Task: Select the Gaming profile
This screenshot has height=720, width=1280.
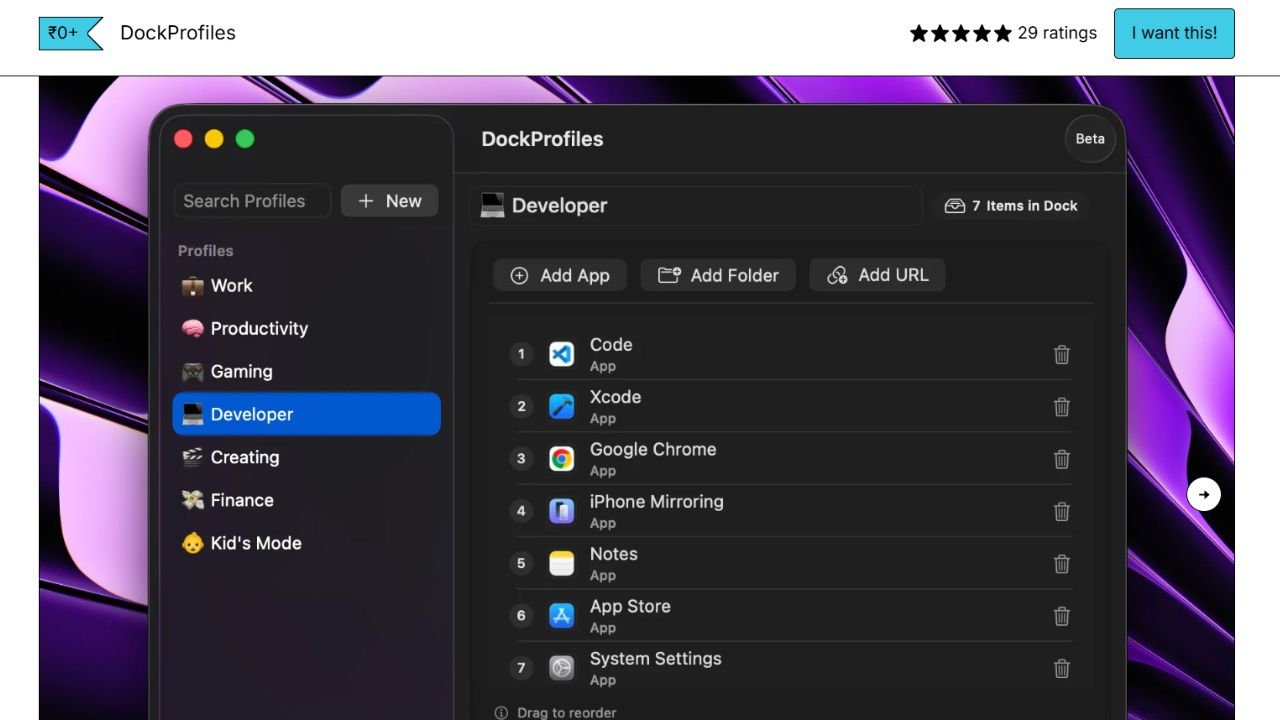Action: 306,371
